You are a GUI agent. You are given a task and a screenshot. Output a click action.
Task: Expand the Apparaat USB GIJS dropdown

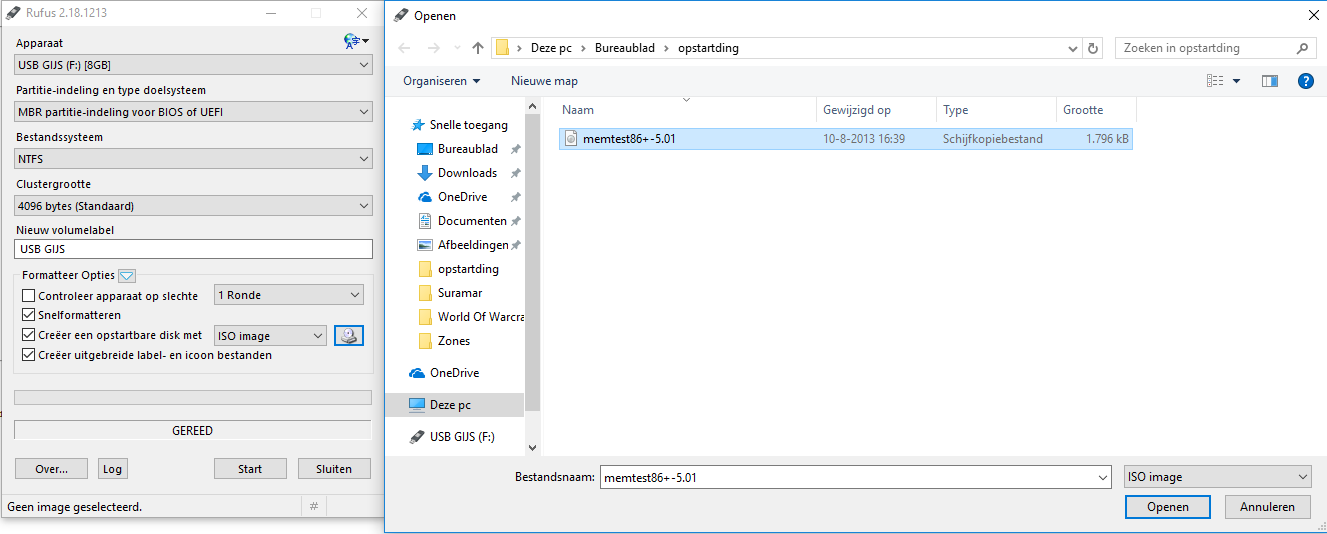[x=194, y=65]
